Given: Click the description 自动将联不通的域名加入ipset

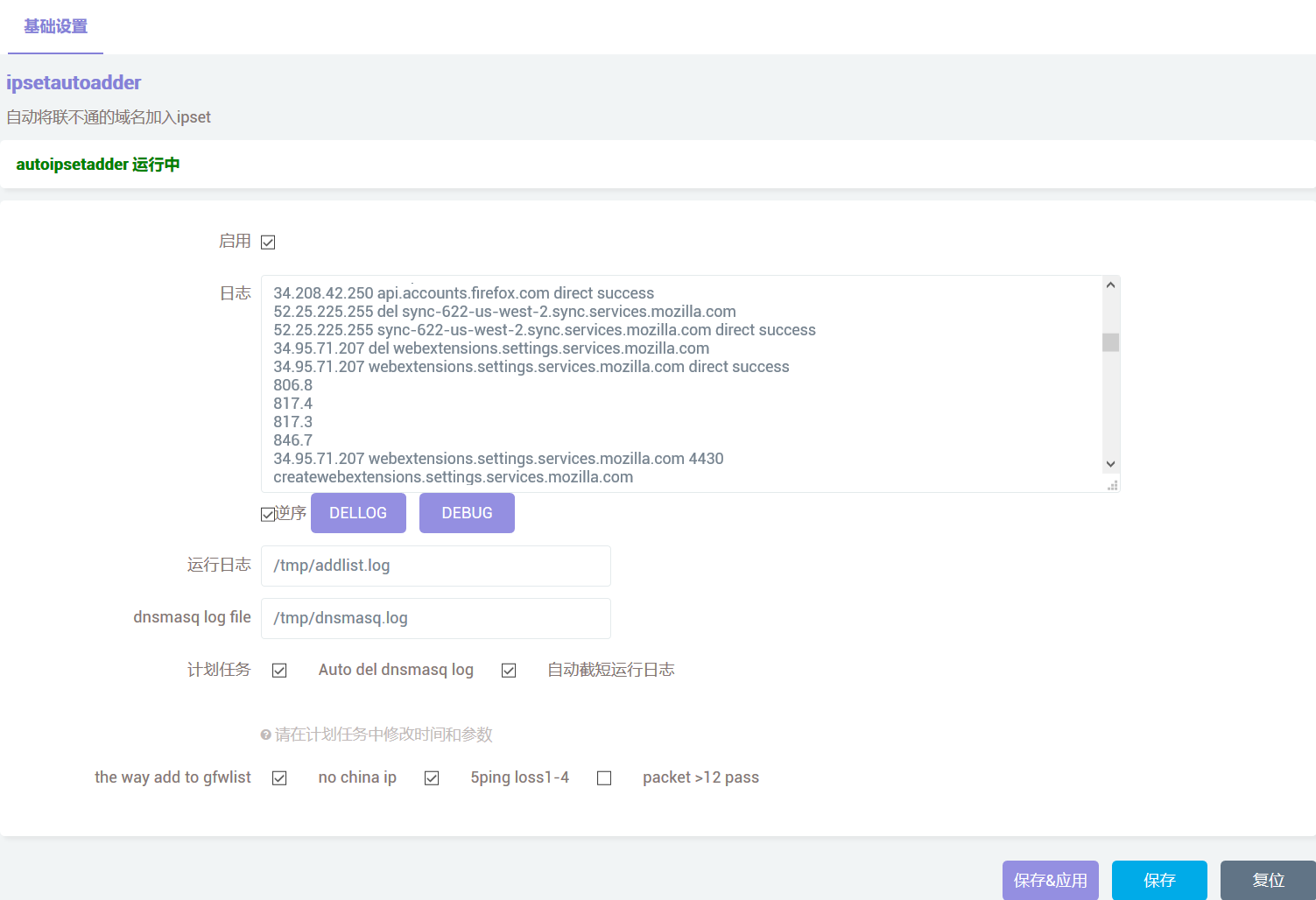Looking at the screenshot, I should [109, 117].
